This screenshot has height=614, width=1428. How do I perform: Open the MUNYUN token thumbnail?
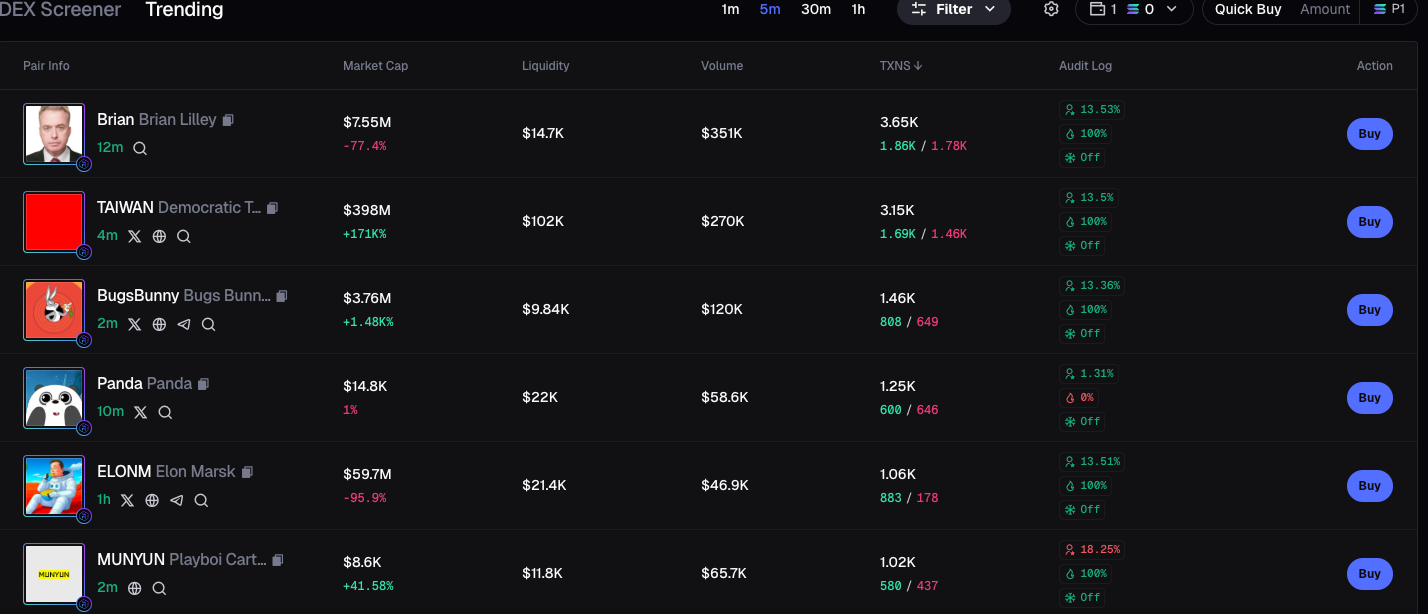coord(54,574)
